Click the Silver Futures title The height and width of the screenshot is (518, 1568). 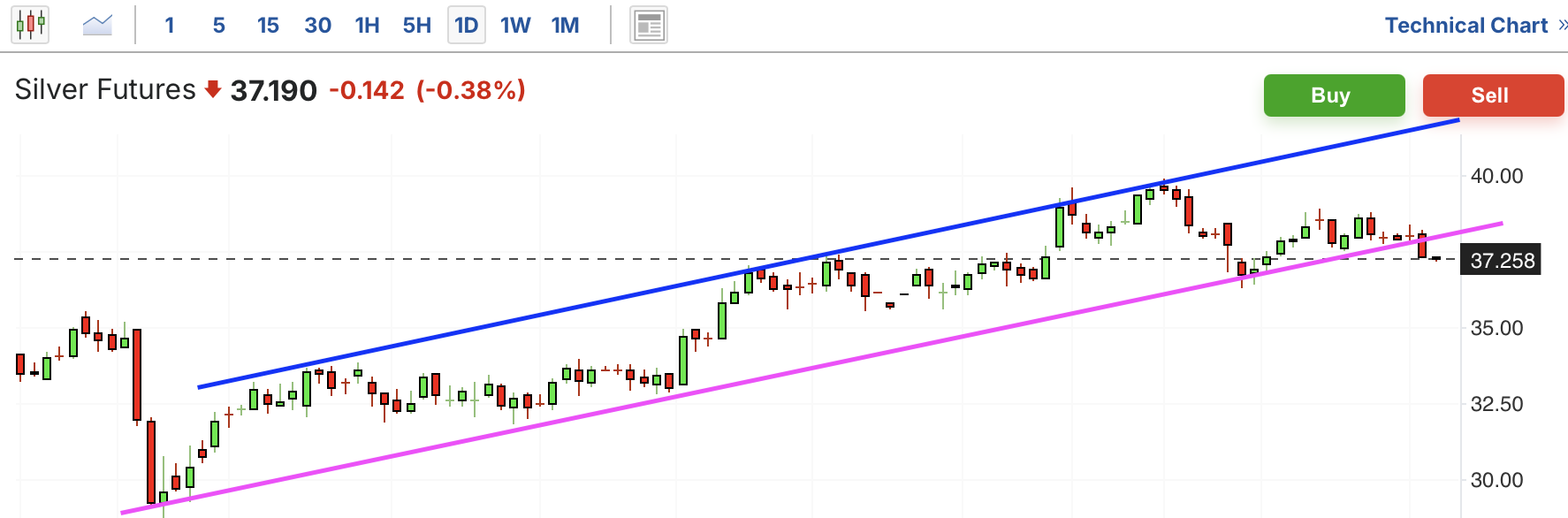105,89
